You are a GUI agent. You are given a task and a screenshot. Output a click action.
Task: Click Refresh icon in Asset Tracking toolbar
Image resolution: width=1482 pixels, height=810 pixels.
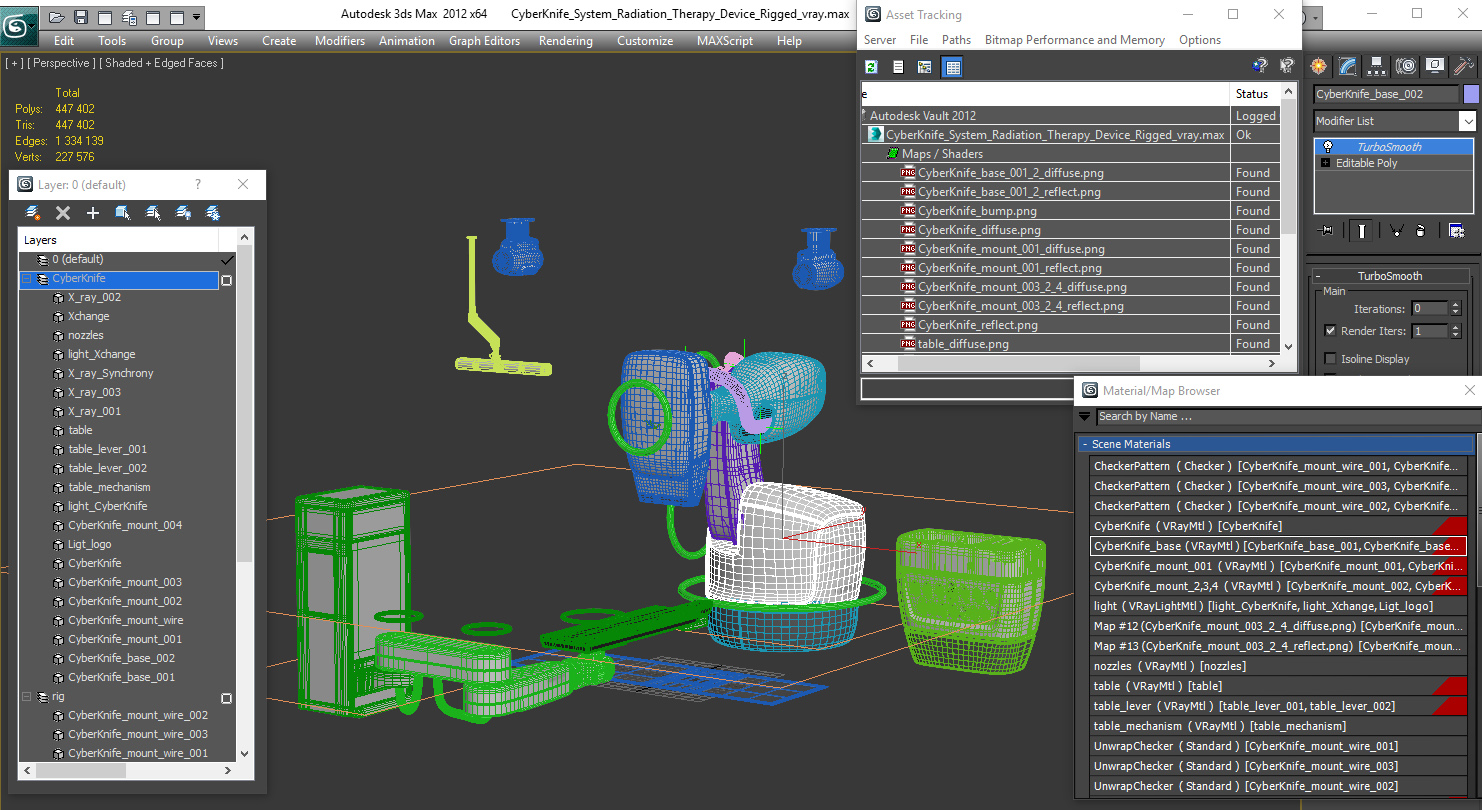[x=872, y=67]
